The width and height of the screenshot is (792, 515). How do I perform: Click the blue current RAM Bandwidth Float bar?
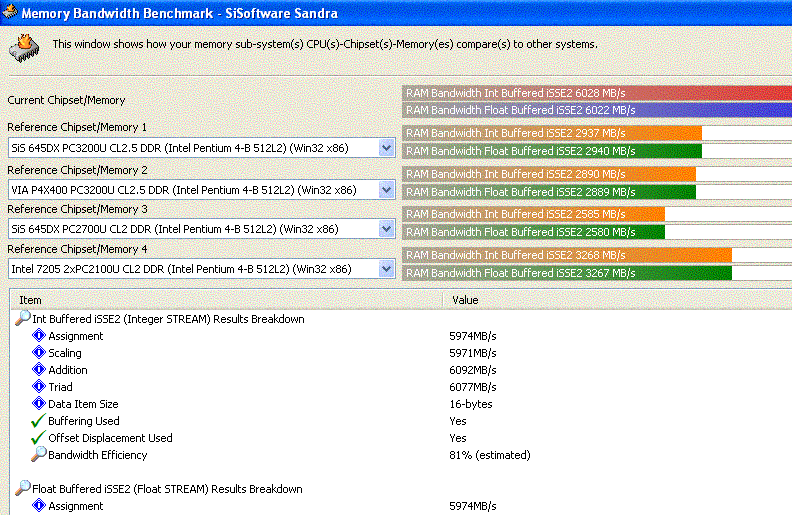pos(596,110)
